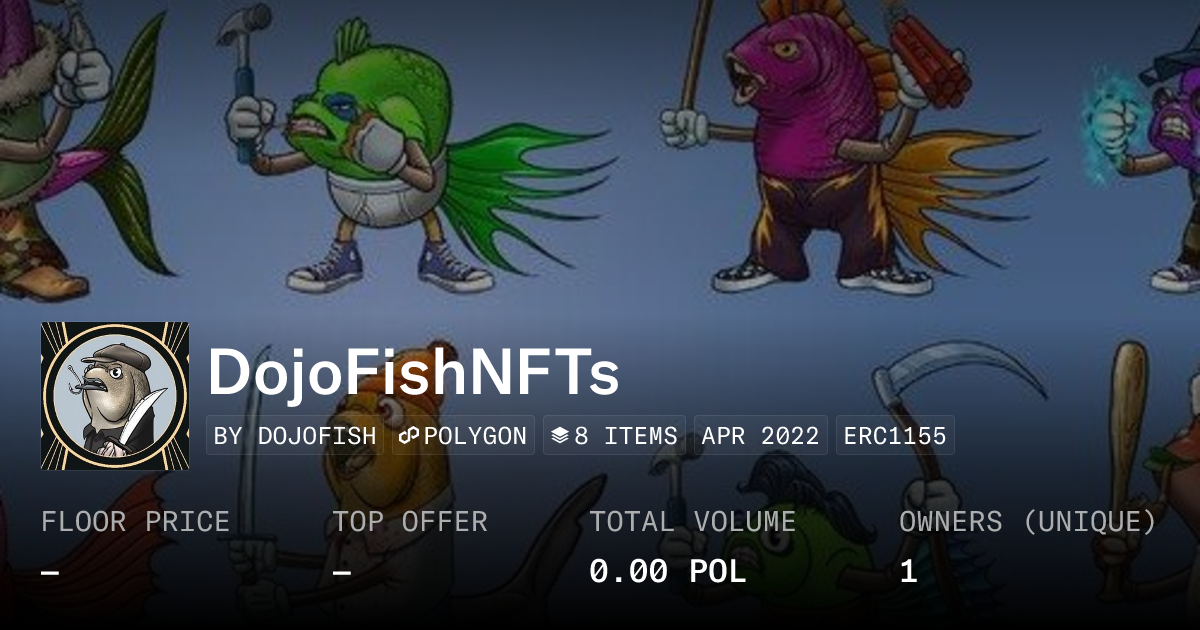Screen dimensions: 1200x630
Task: Click the 0.00 POL volume value
Action: 667,571
